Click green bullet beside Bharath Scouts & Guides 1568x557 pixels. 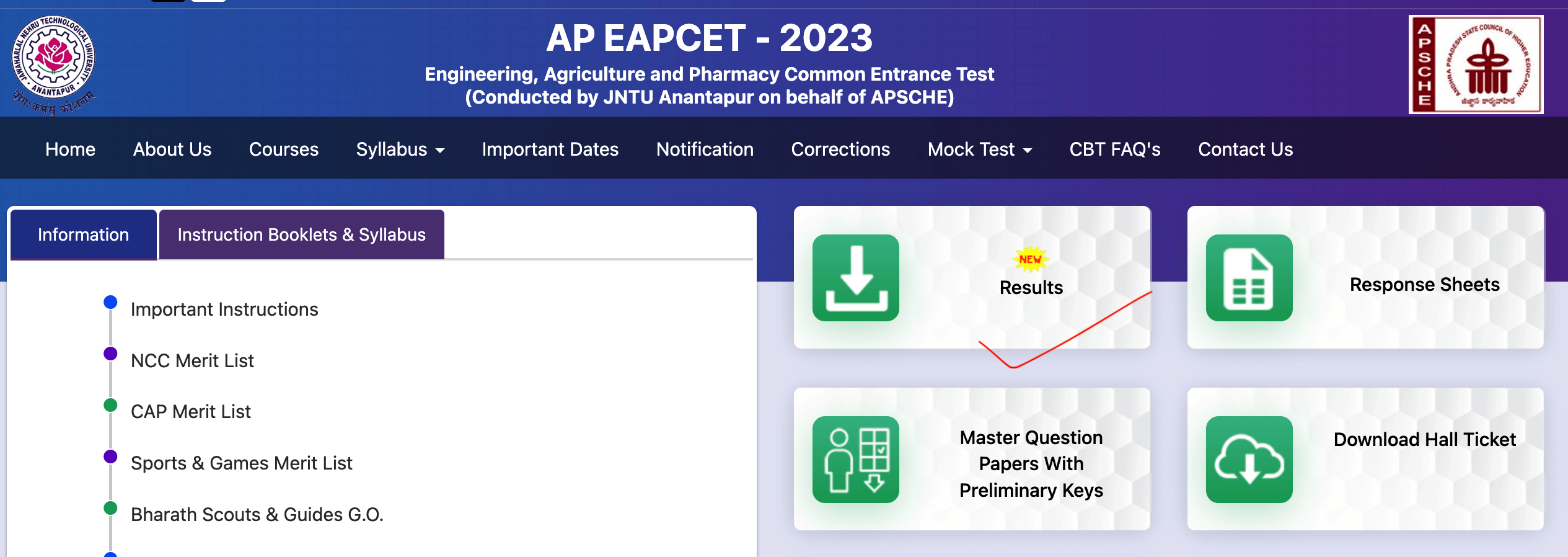coord(110,508)
